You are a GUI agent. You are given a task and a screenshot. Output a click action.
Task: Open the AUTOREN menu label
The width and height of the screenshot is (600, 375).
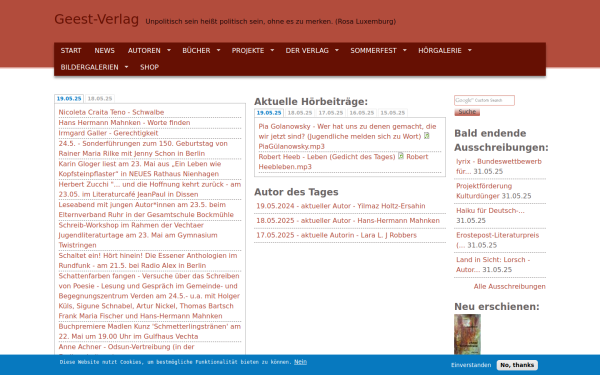(x=144, y=51)
